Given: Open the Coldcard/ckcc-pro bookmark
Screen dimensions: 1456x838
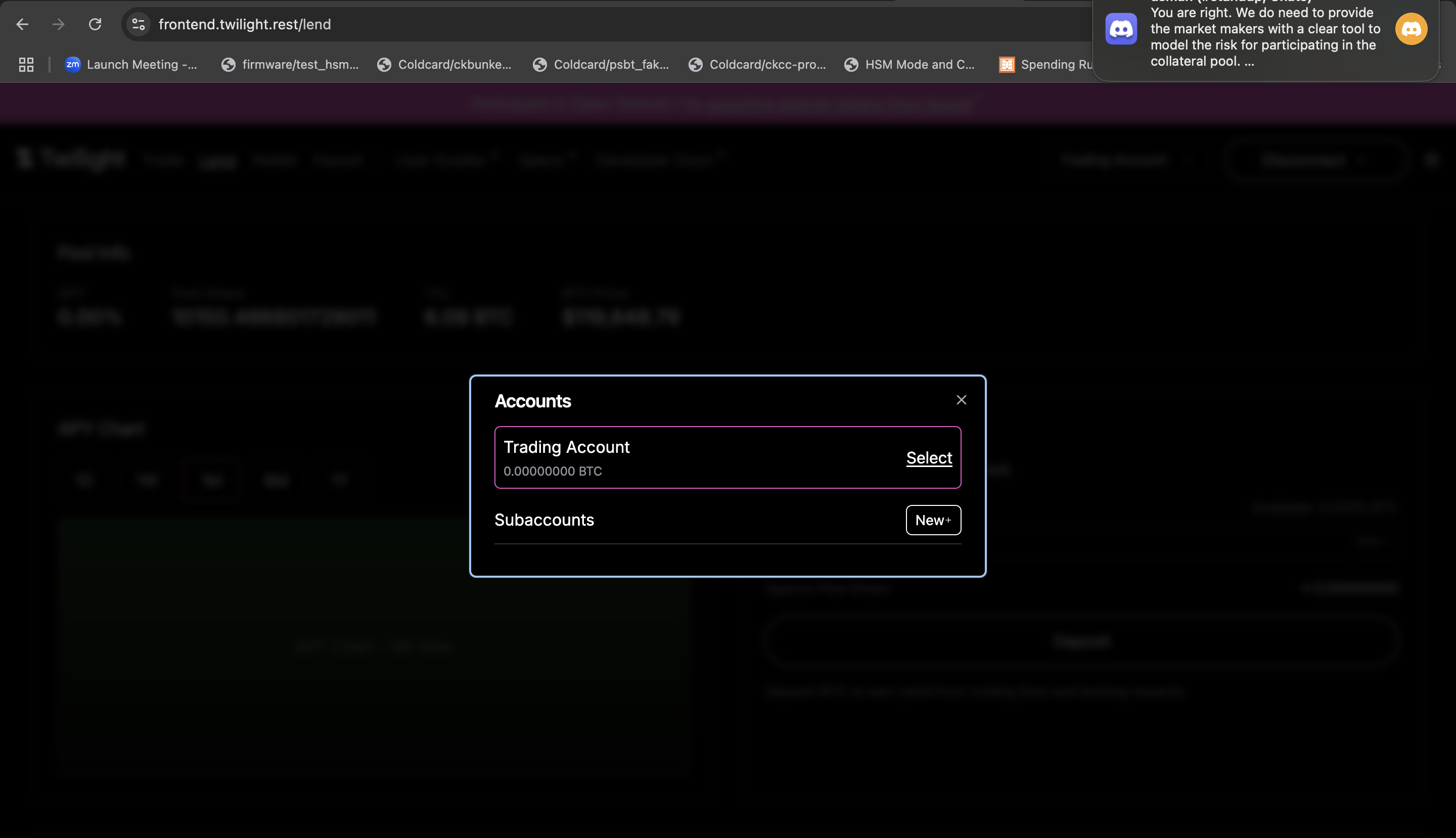Looking at the screenshot, I should point(757,65).
